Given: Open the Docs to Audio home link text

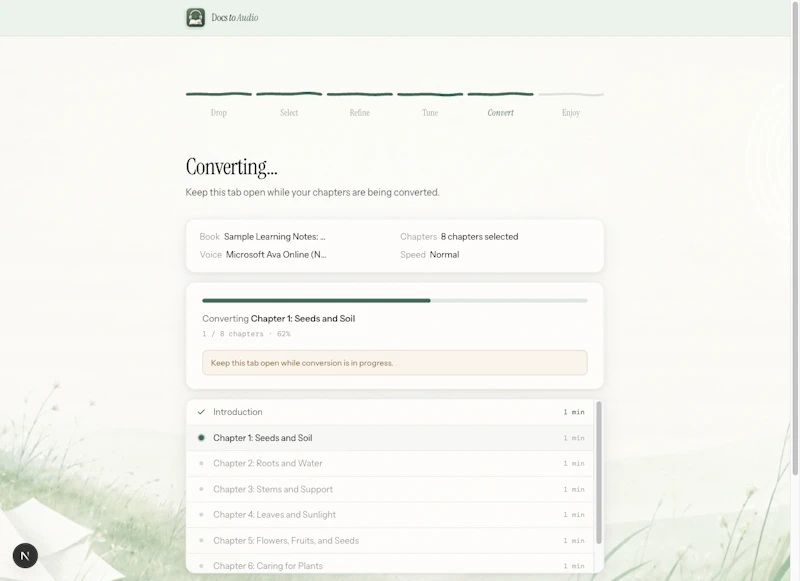Looking at the screenshot, I should tap(235, 17).
